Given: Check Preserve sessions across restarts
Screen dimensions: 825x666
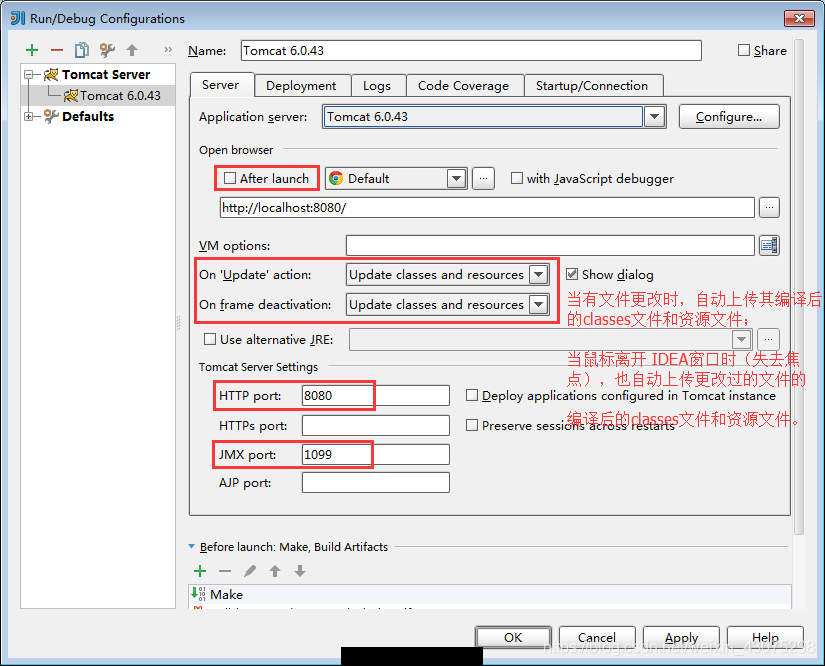Looking at the screenshot, I should point(472,425).
